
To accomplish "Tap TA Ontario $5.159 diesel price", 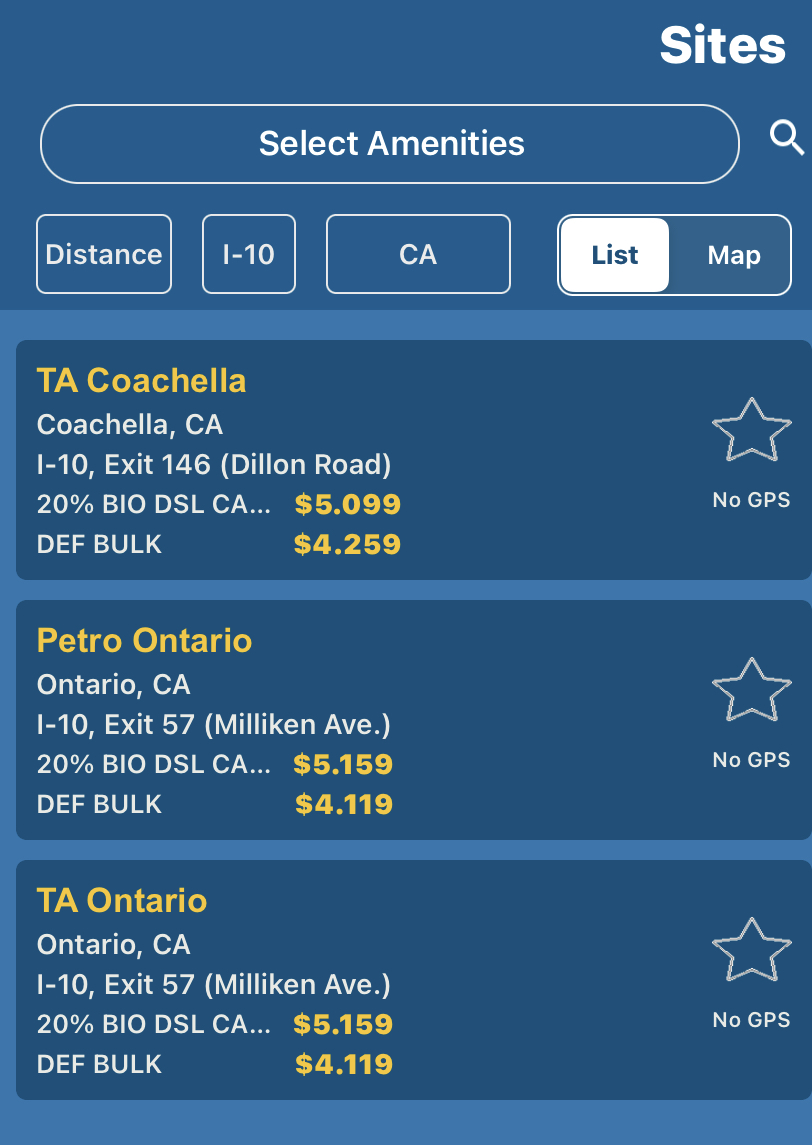I will click(x=343, y=1025).
